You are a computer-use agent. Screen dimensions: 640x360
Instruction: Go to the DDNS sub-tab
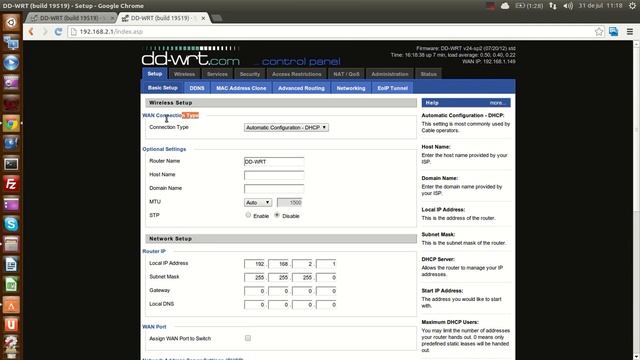pyautogui.click(x=197, y=88)
